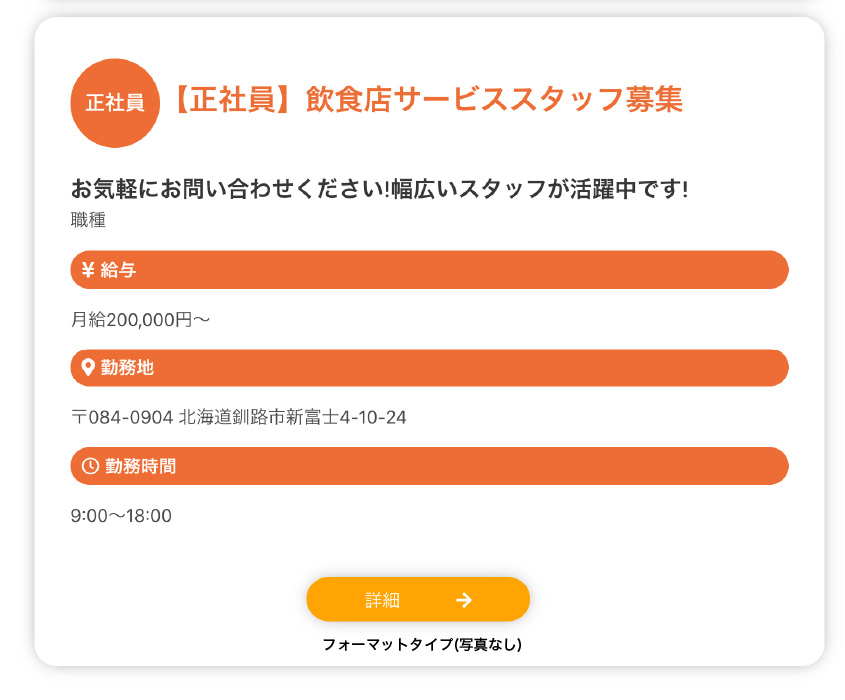The width and height of the screenshot is (845, 700).
Task: Click the location pin icon beside 勤務地
Action: pos(88,367)
